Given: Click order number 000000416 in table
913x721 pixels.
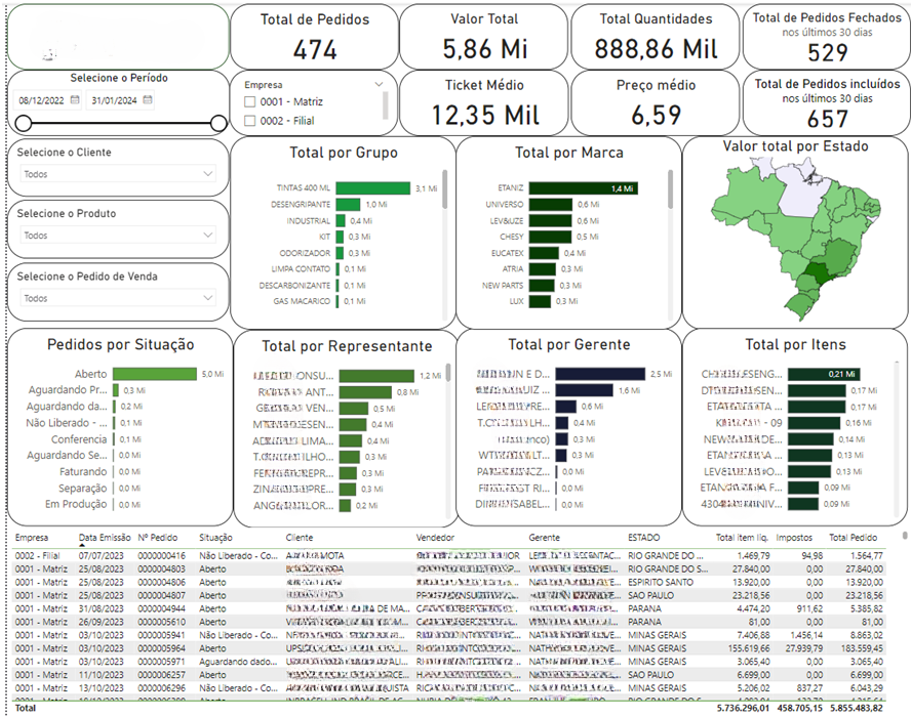Looking at the screenshot, I should point(162,556).
